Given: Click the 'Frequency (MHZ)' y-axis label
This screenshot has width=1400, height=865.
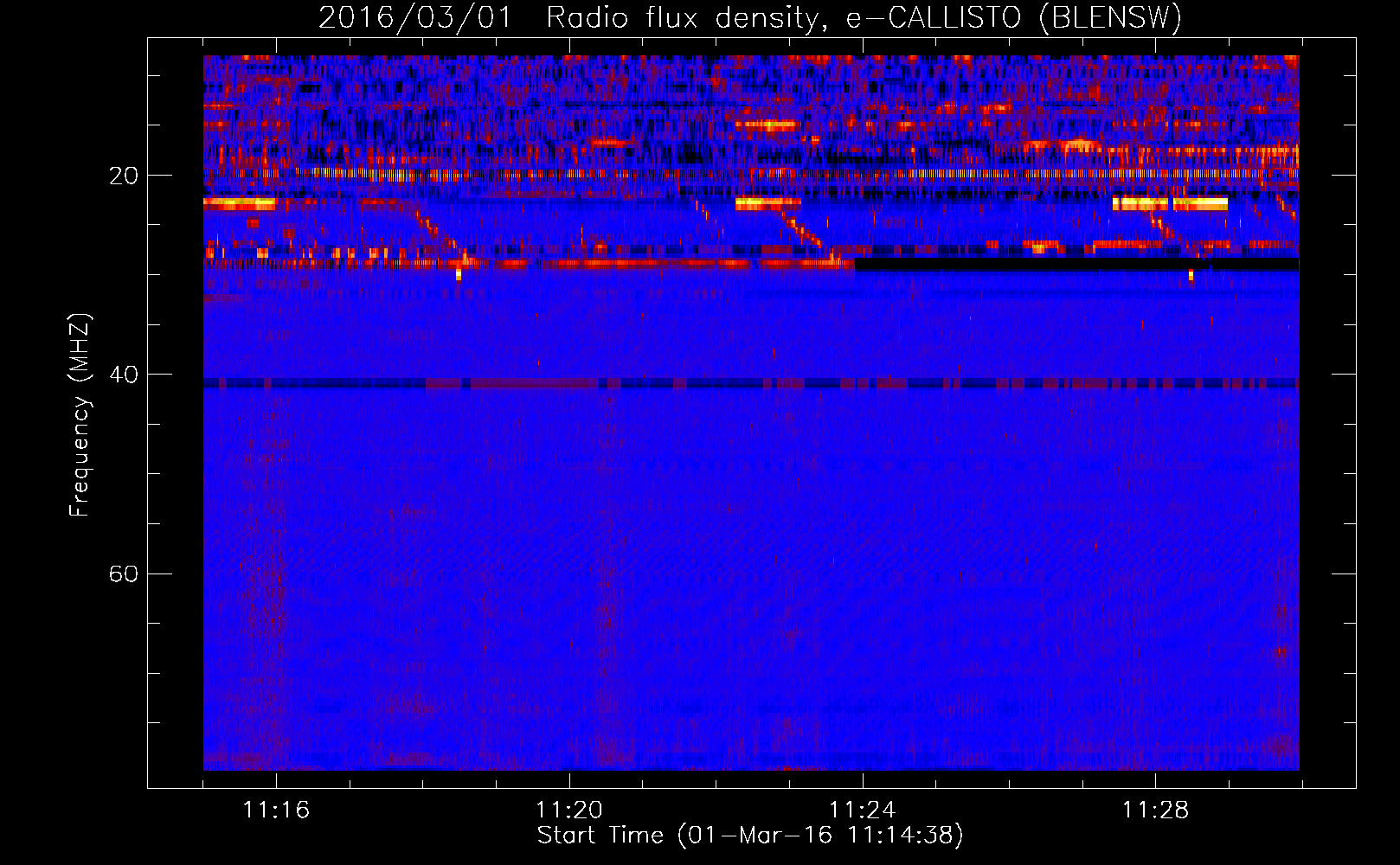Looking at the screenshot, I should (80, 415).
